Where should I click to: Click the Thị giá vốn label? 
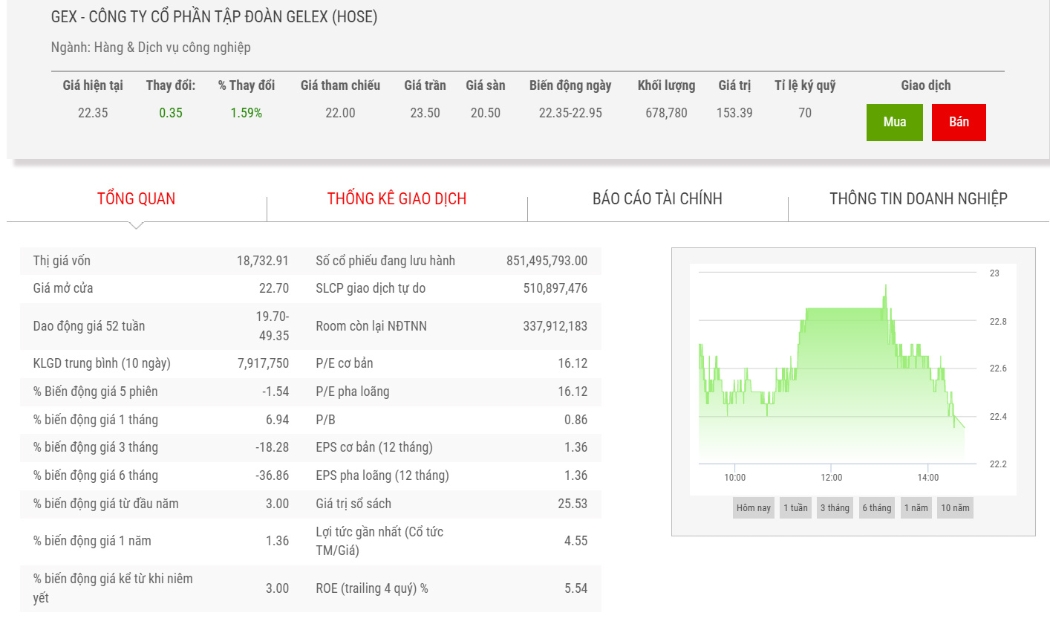tap(62, 260)
